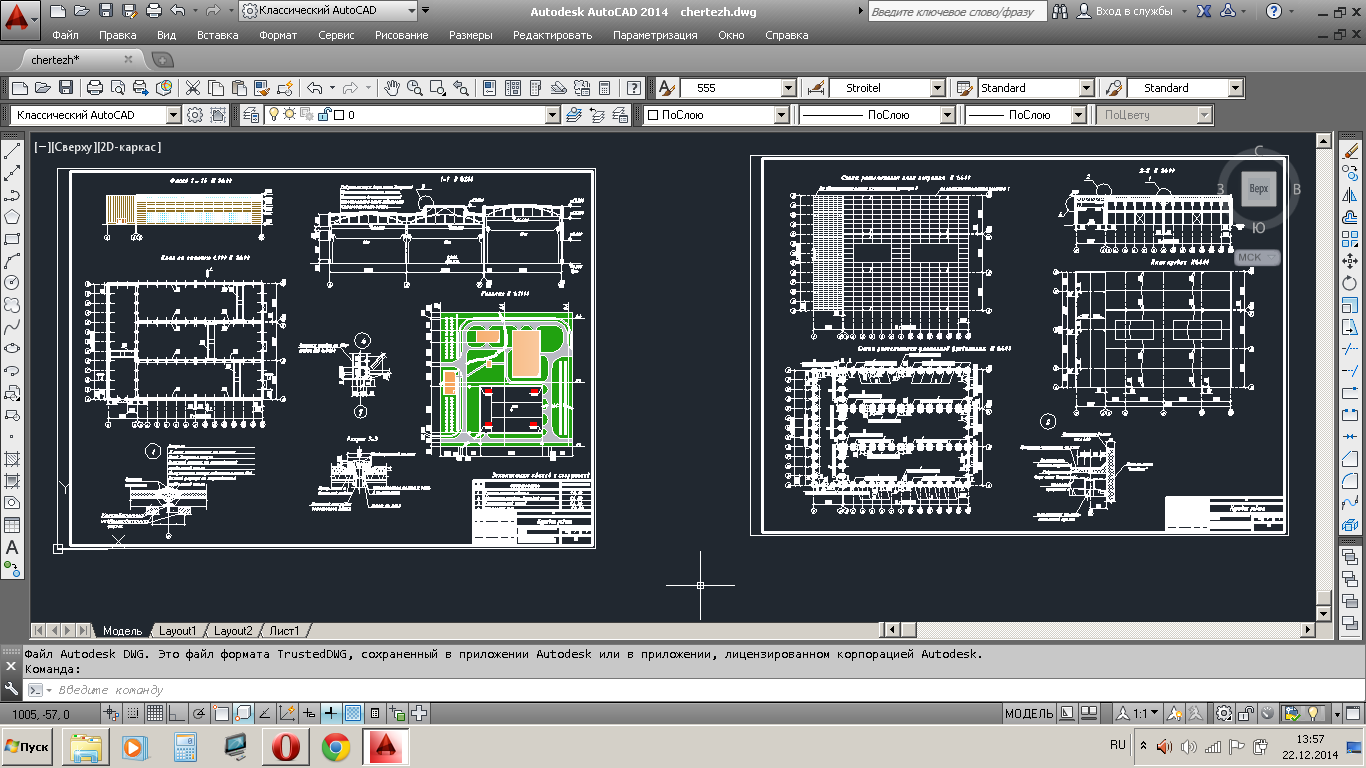
Task: Toggle Polar tracking in status bar
Action: click(x=199, y=713)
